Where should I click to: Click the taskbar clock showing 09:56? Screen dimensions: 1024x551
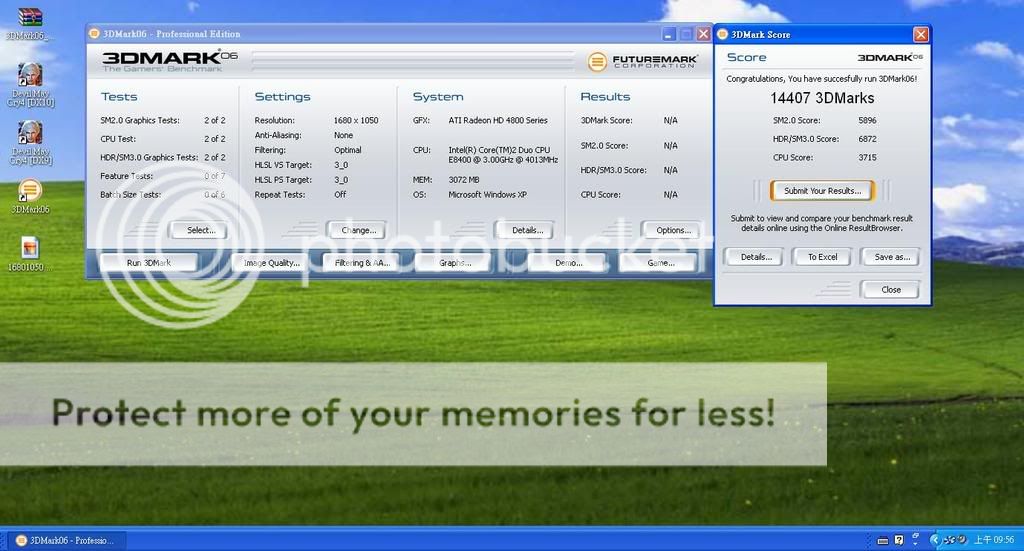pos(994,540)
